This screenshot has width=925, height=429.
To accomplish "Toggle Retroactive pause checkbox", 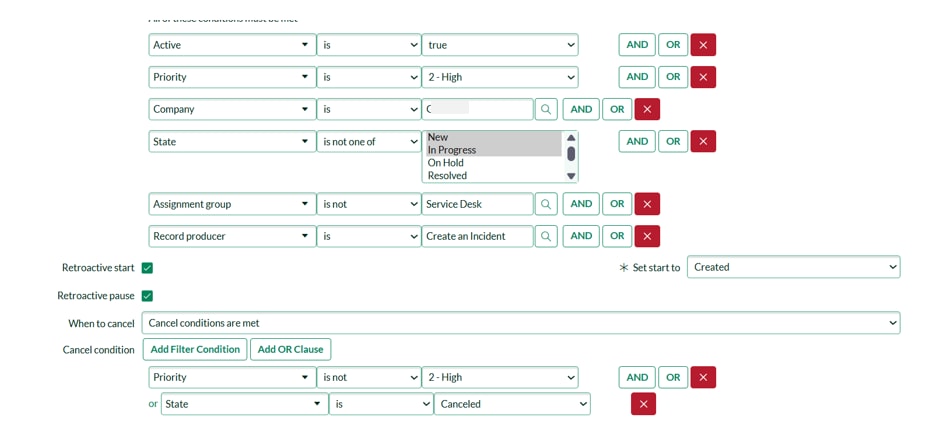I will [x=147, y=296].
